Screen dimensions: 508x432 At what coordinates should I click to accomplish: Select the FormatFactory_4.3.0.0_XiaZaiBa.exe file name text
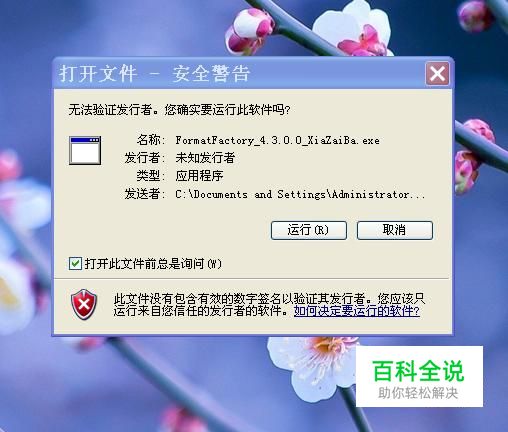(277, 140)
